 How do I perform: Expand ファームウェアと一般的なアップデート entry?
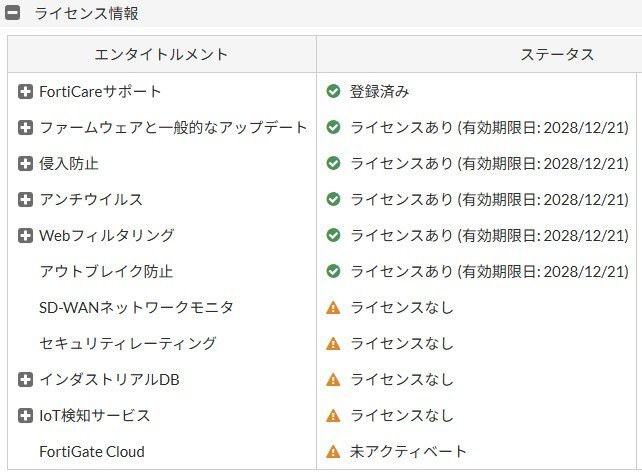(x=26, y=128)
